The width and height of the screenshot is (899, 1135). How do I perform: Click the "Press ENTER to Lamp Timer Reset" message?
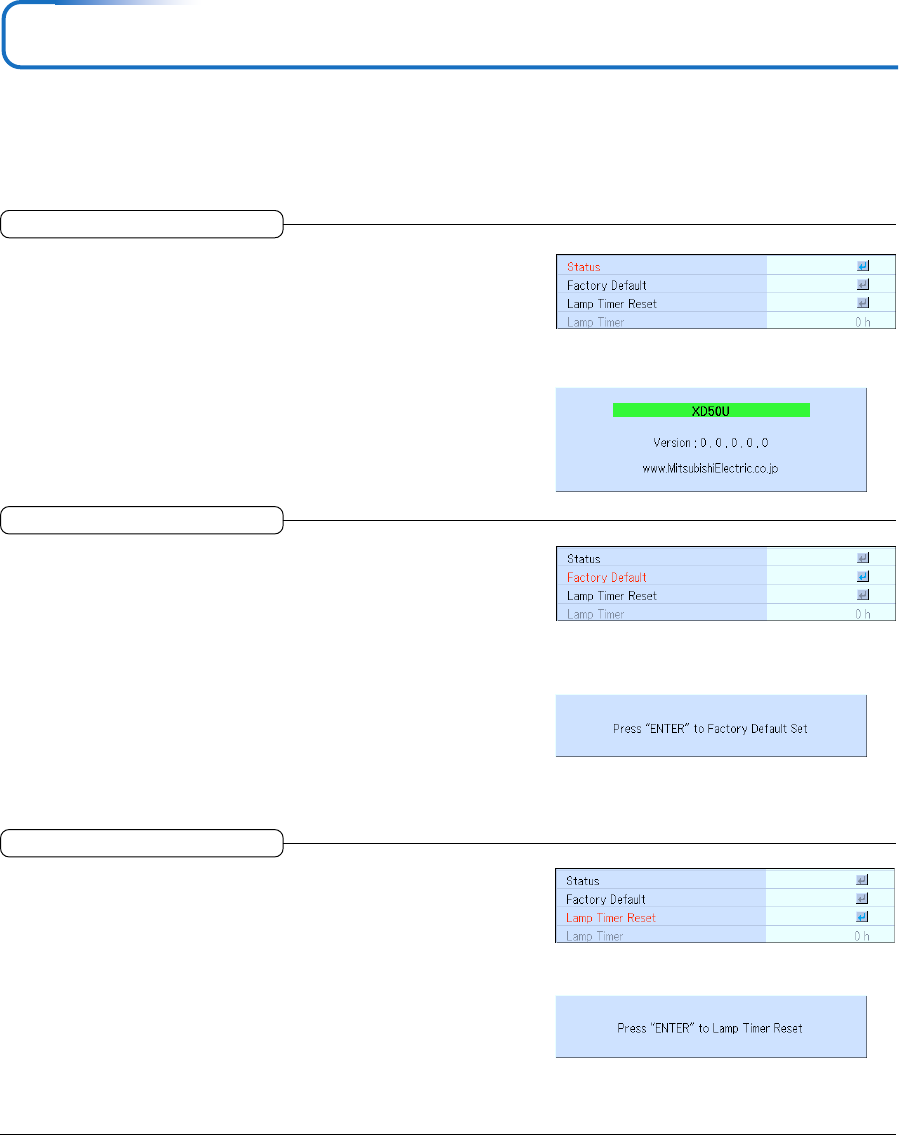(x=710, y=1028)
